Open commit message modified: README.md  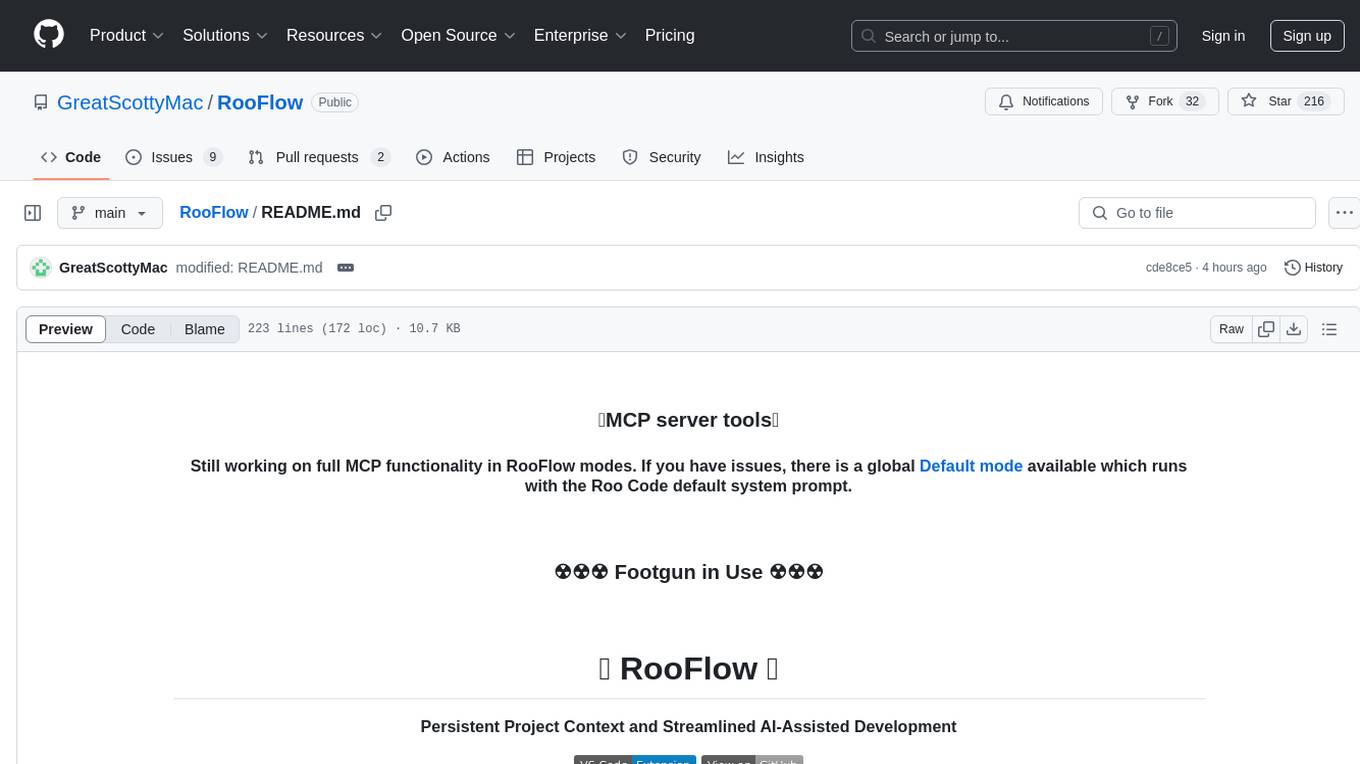[249, 267]
